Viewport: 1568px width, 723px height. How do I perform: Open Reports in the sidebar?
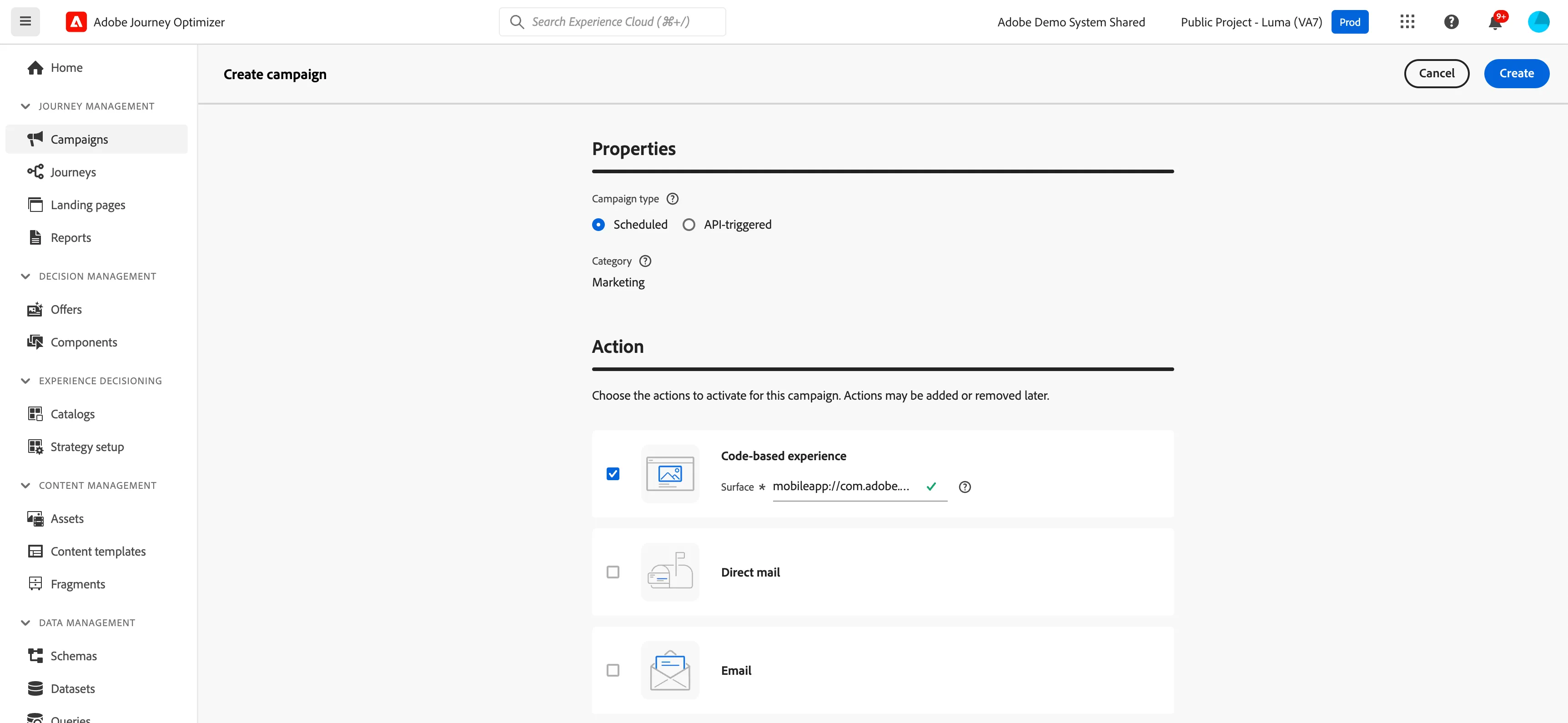[97, 237]
